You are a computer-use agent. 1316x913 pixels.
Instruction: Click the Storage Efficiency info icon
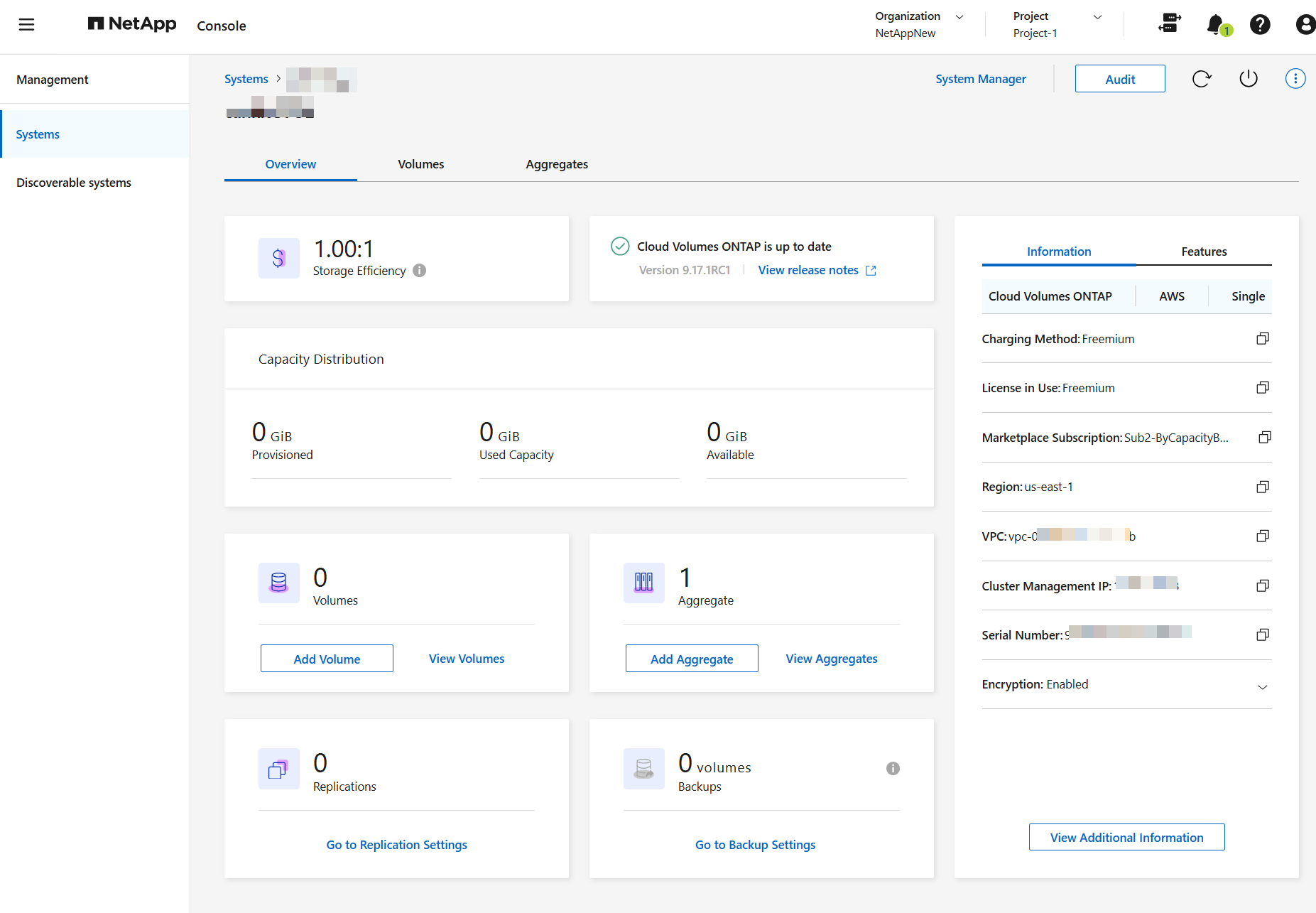419,271
